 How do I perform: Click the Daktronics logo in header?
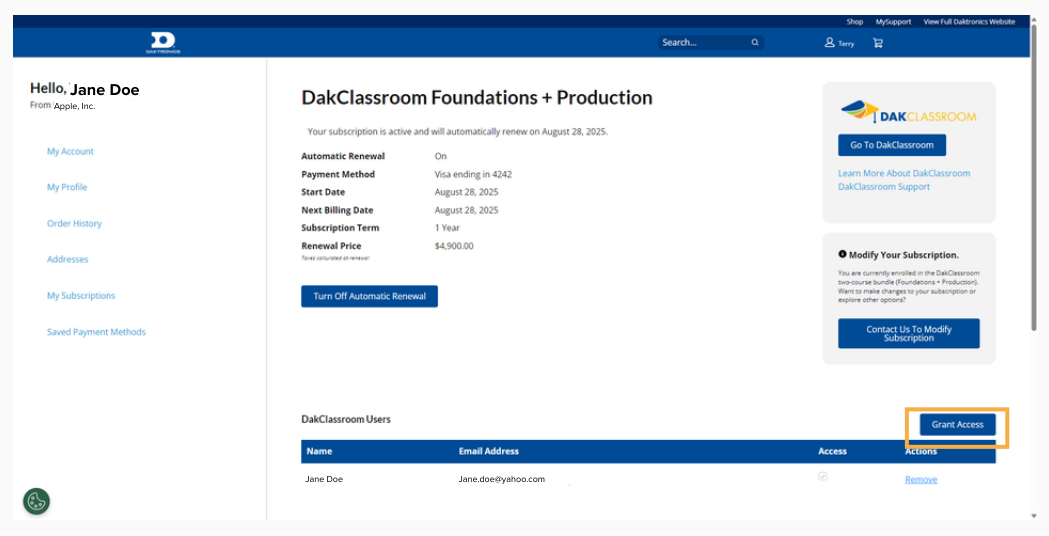click(164, 42)
